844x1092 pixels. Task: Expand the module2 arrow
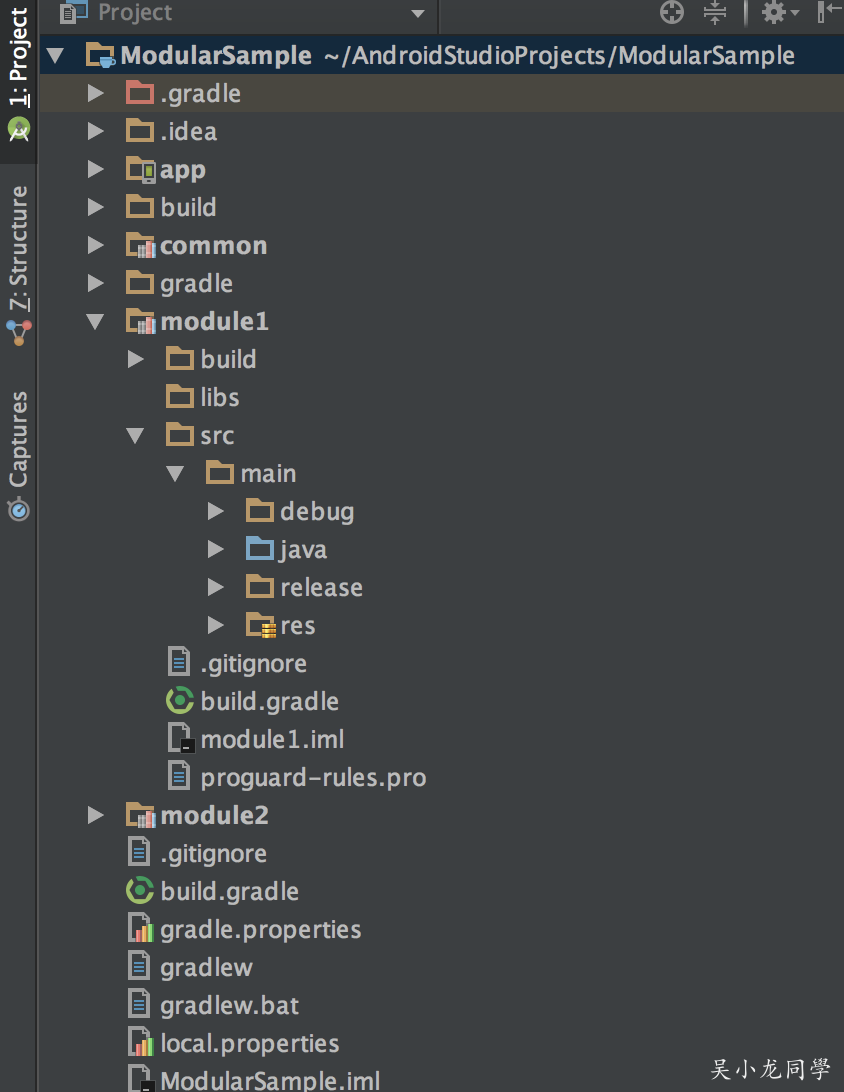pyautogui.click(x=96, y=816)
